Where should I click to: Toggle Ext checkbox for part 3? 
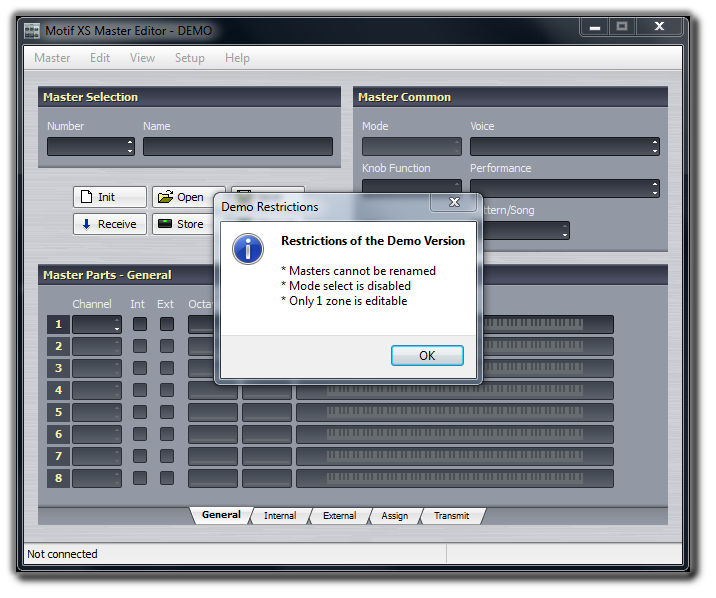(x=167, y=368)
